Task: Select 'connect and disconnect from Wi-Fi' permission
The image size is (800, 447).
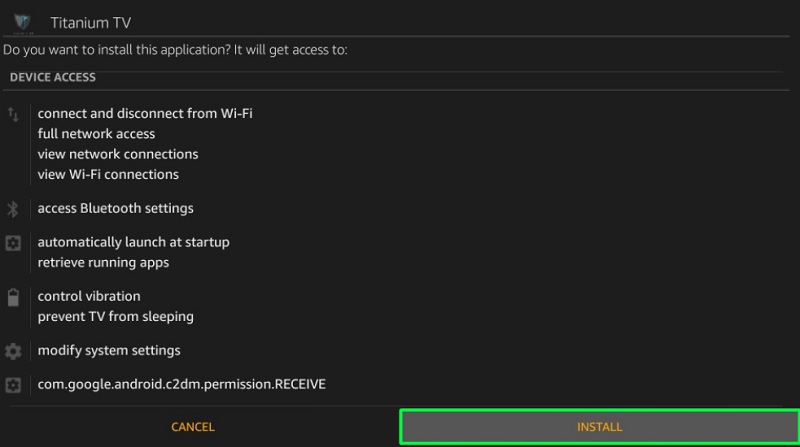Action: 145,113
